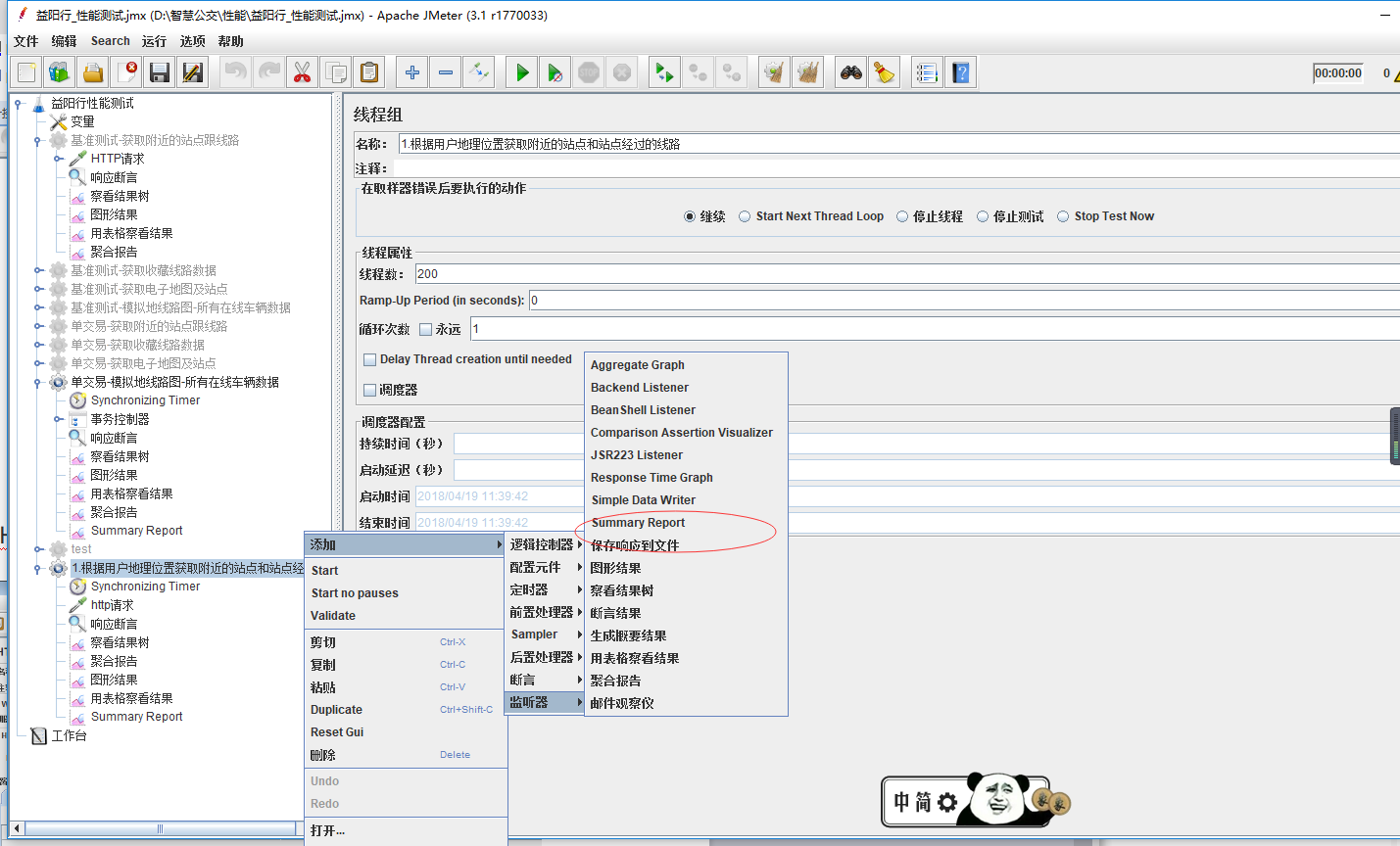The width and height of the screenshot is (1400, 846).
Task: Choose Summary Report in listener submenu
Action: coord(686,523)
